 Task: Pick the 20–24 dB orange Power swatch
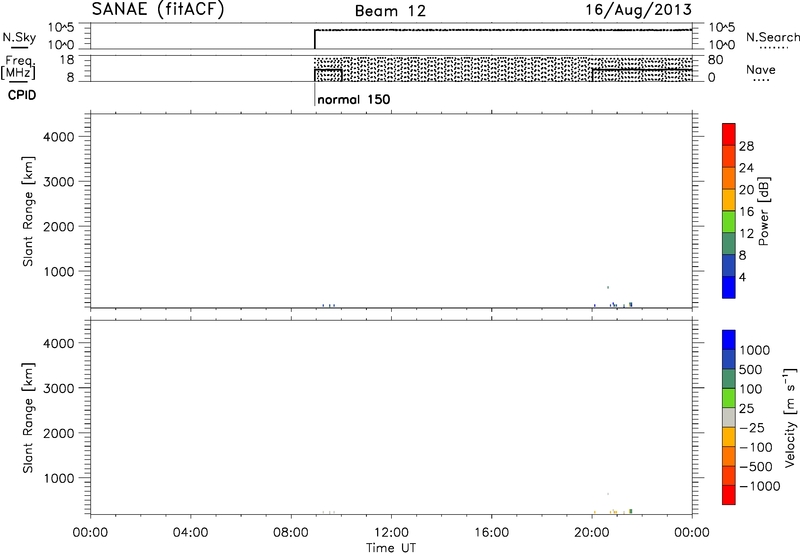pyautogui.click(x=729, y=178)
